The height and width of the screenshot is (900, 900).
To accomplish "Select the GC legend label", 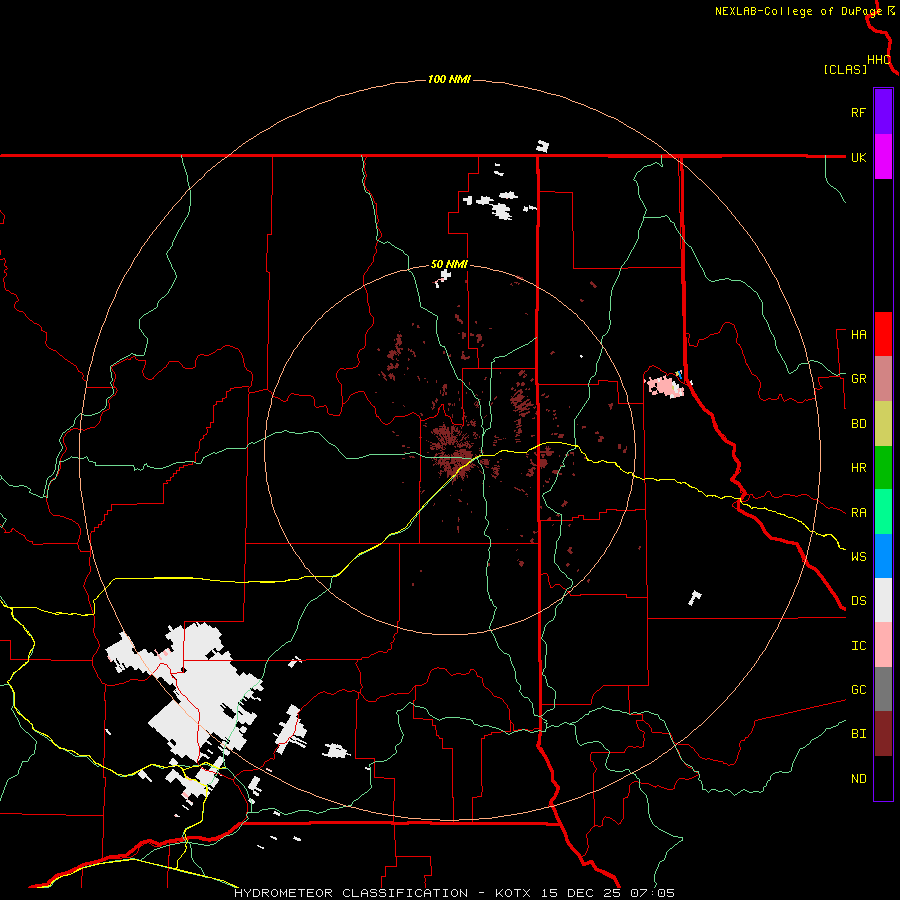I will 858,690.
